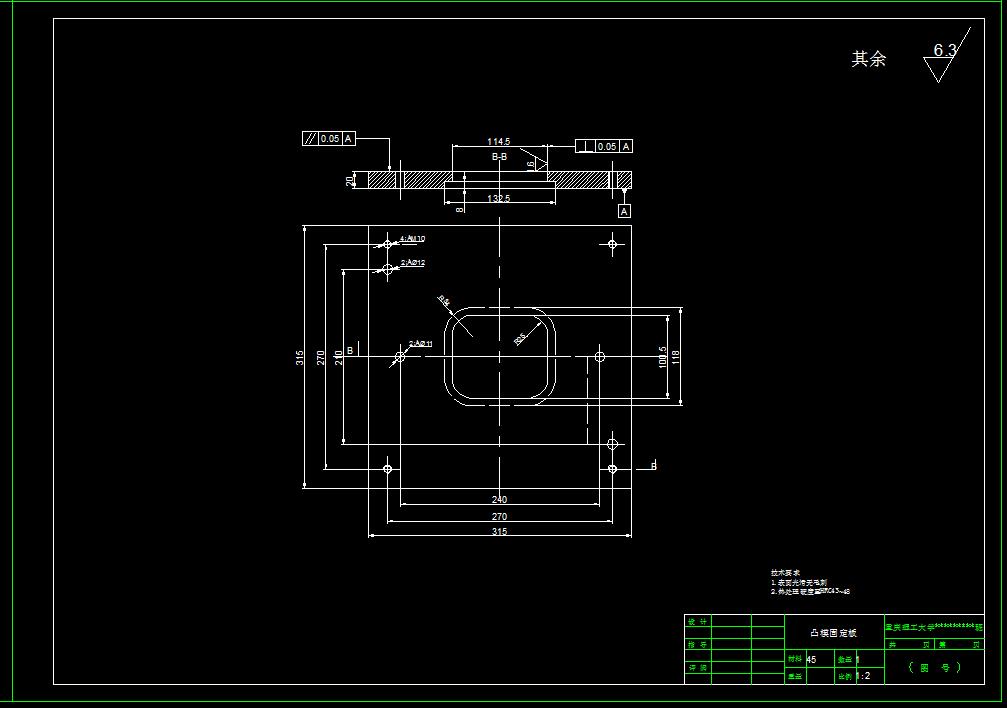The height and width of the screenshot is (708, 1007).
Task: Click the material value 45
Action: coord(811,660)
